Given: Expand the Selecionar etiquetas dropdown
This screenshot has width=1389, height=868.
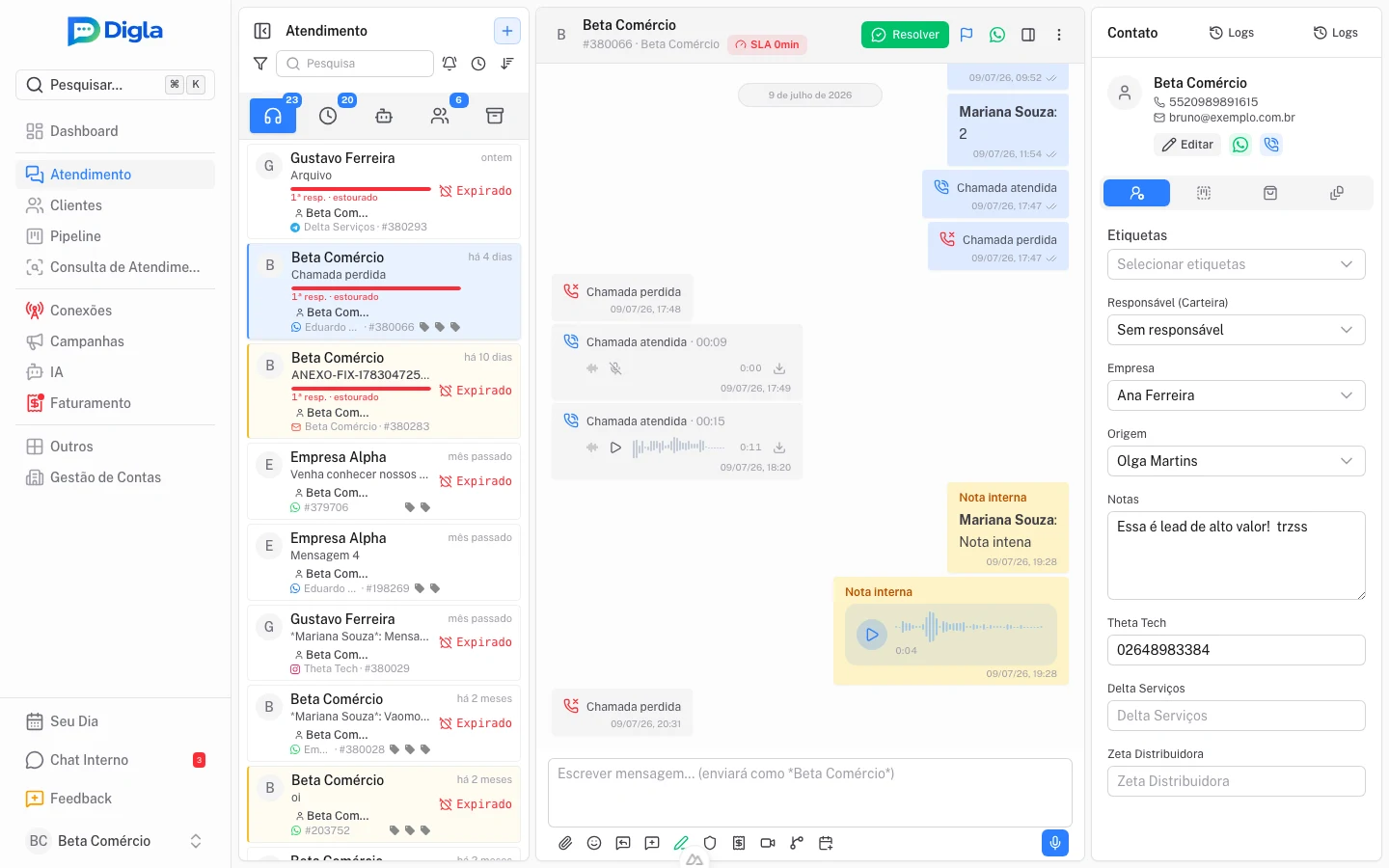Looking at the screenshot, I should 1237,264.
